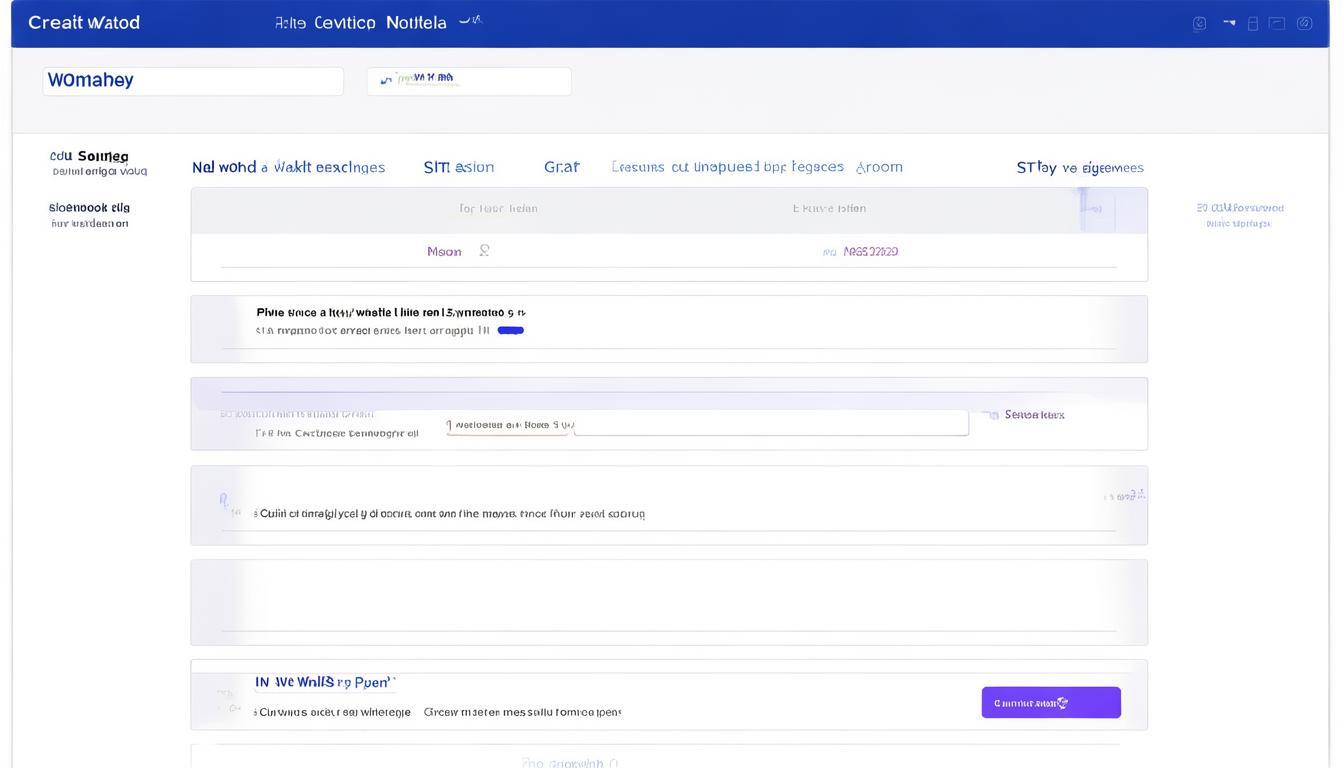The width and height of the screenshot is (1344, 768).
Task: Click the icon left of 'Senoa kars' label
Action: 990,414
